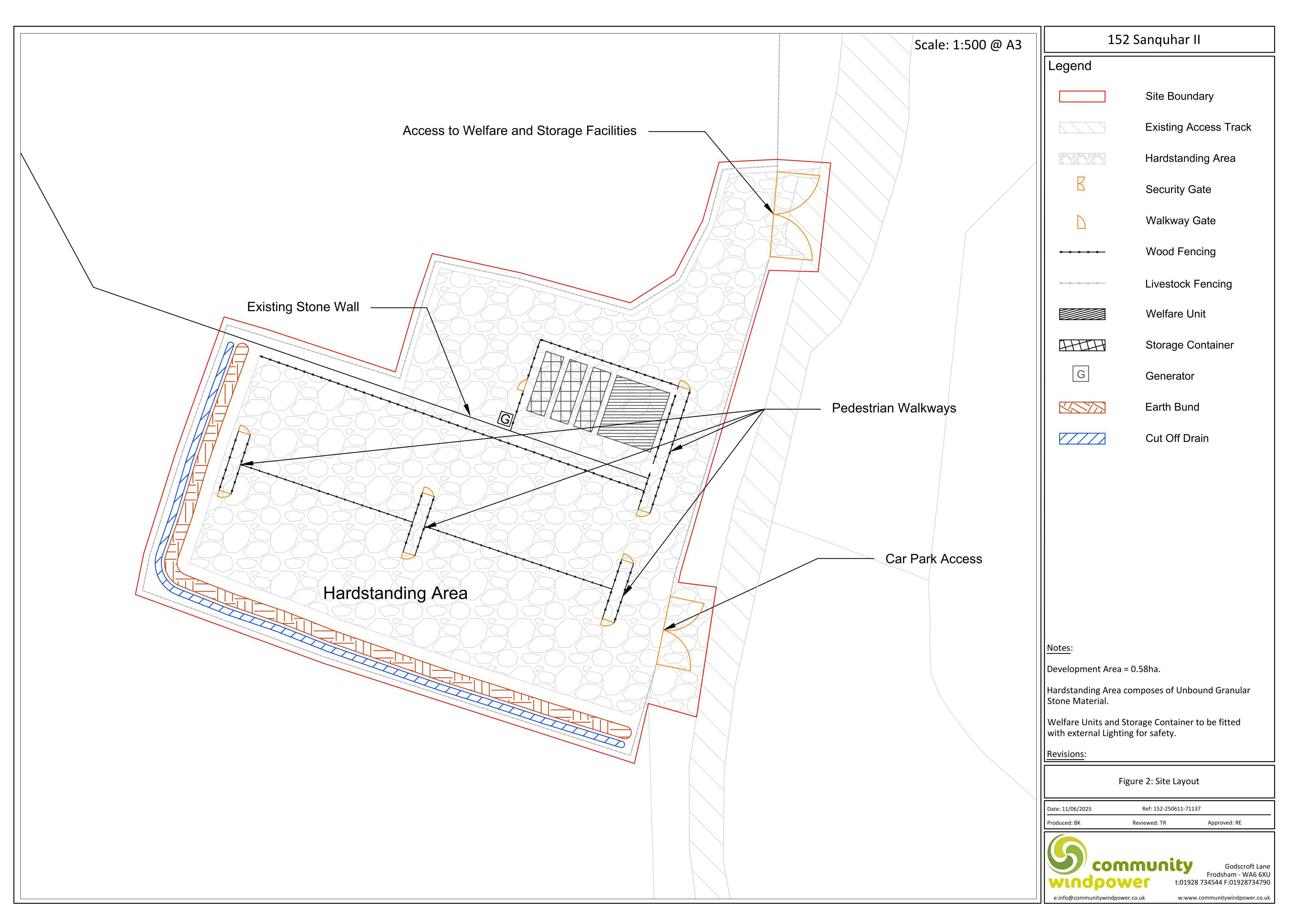The height and width of the screenshot is (924, 1307).
Task: Click the 'Scale: 1:500 @ A3' text
Action: tap(968, 45)
